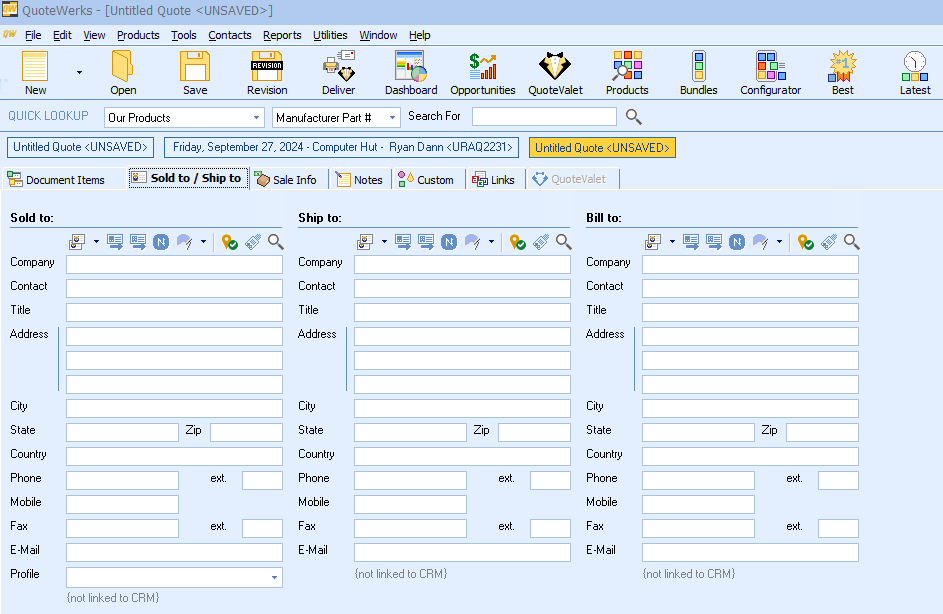Open the Our Products lookup dropdown
Image resolution: width=943 pixels, height=614 pixels.
point(255,118)
